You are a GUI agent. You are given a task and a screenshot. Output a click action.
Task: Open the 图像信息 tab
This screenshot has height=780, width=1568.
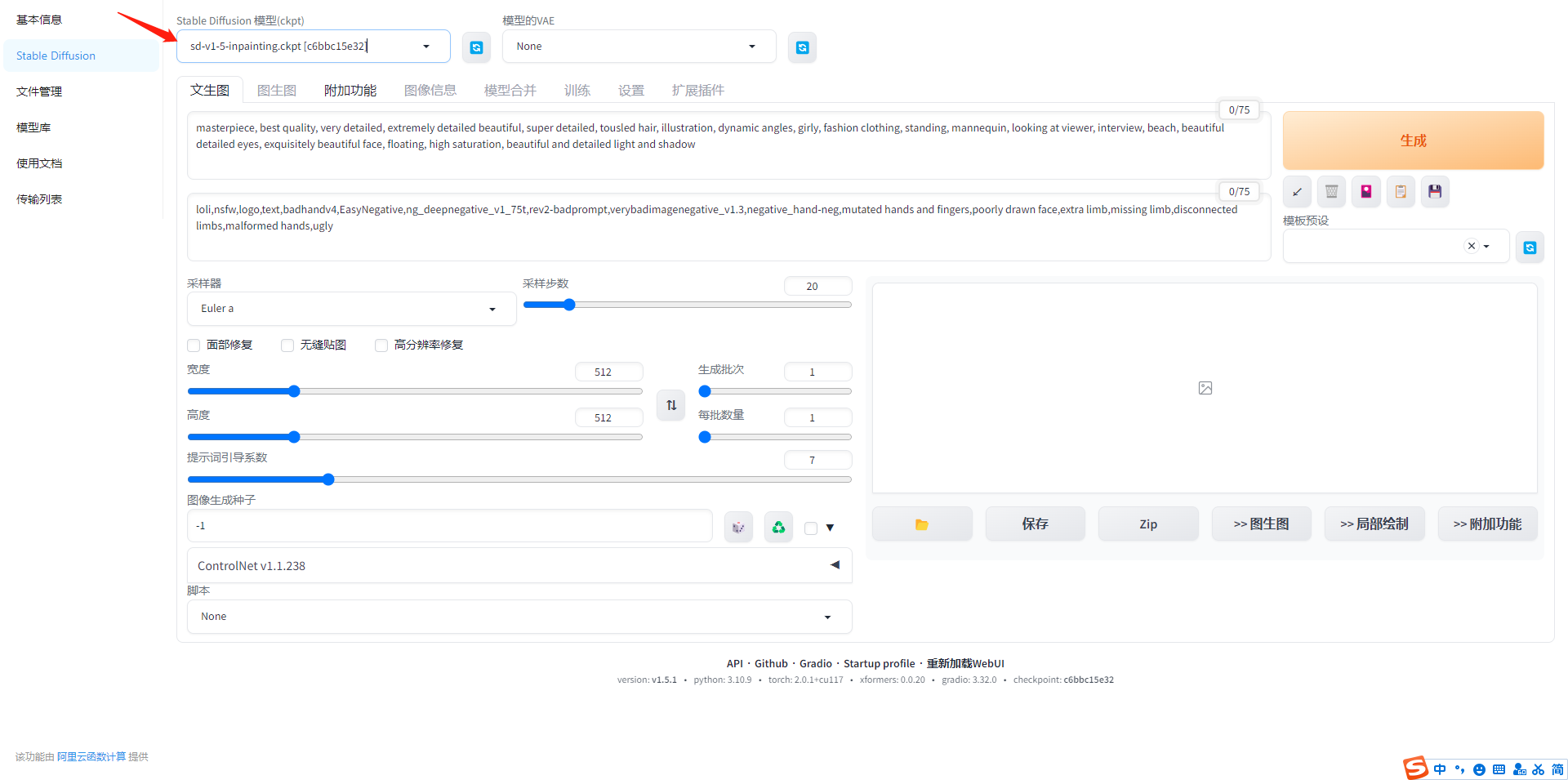pos(430,91)
